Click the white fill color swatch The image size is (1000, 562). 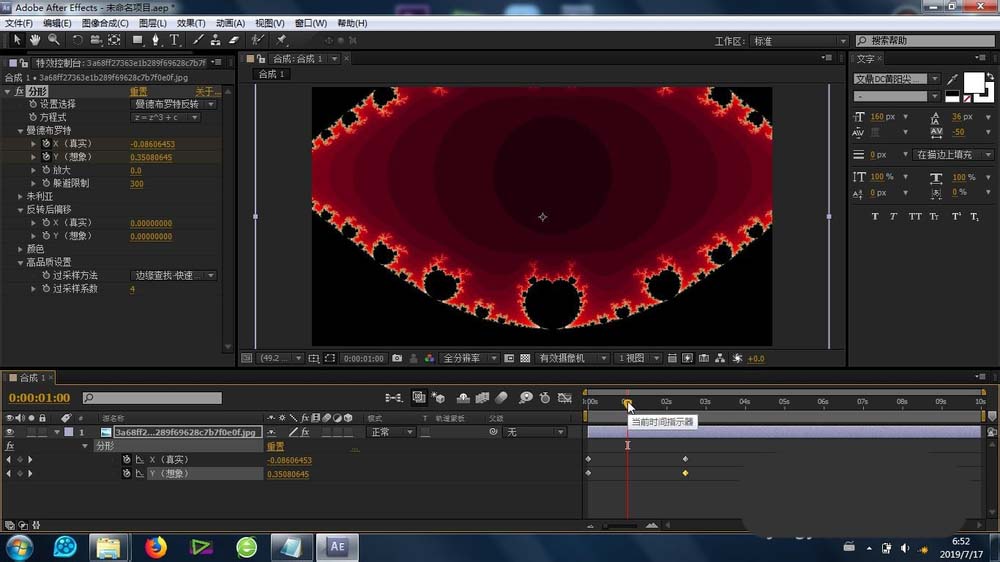(x=973, y=83)
